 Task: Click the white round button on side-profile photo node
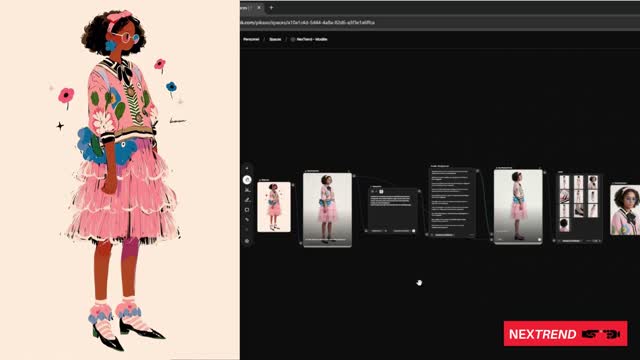tap(539, 240)
